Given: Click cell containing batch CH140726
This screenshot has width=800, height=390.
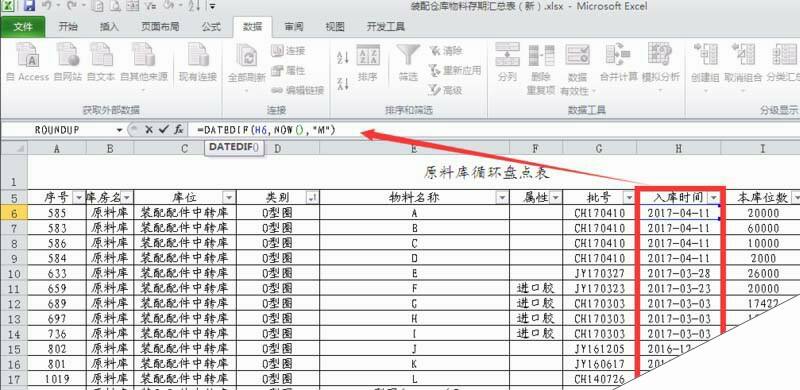Looking at the screenshot, I should click(x=599, y=379).
